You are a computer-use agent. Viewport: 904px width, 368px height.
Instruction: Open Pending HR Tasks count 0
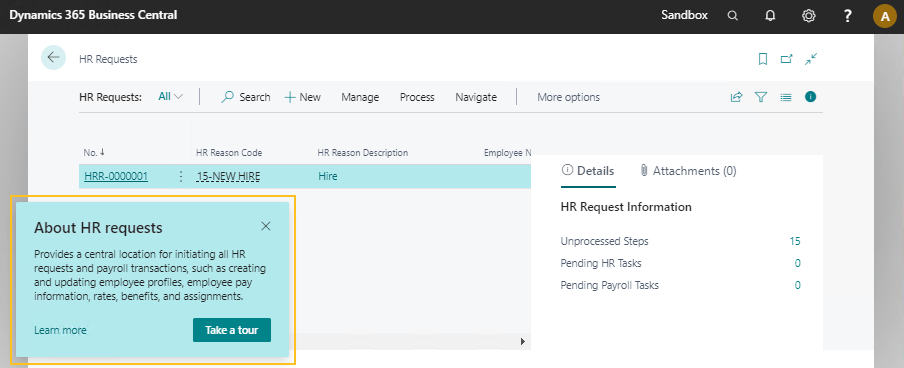pyautogui.click(x=797, y=263)
